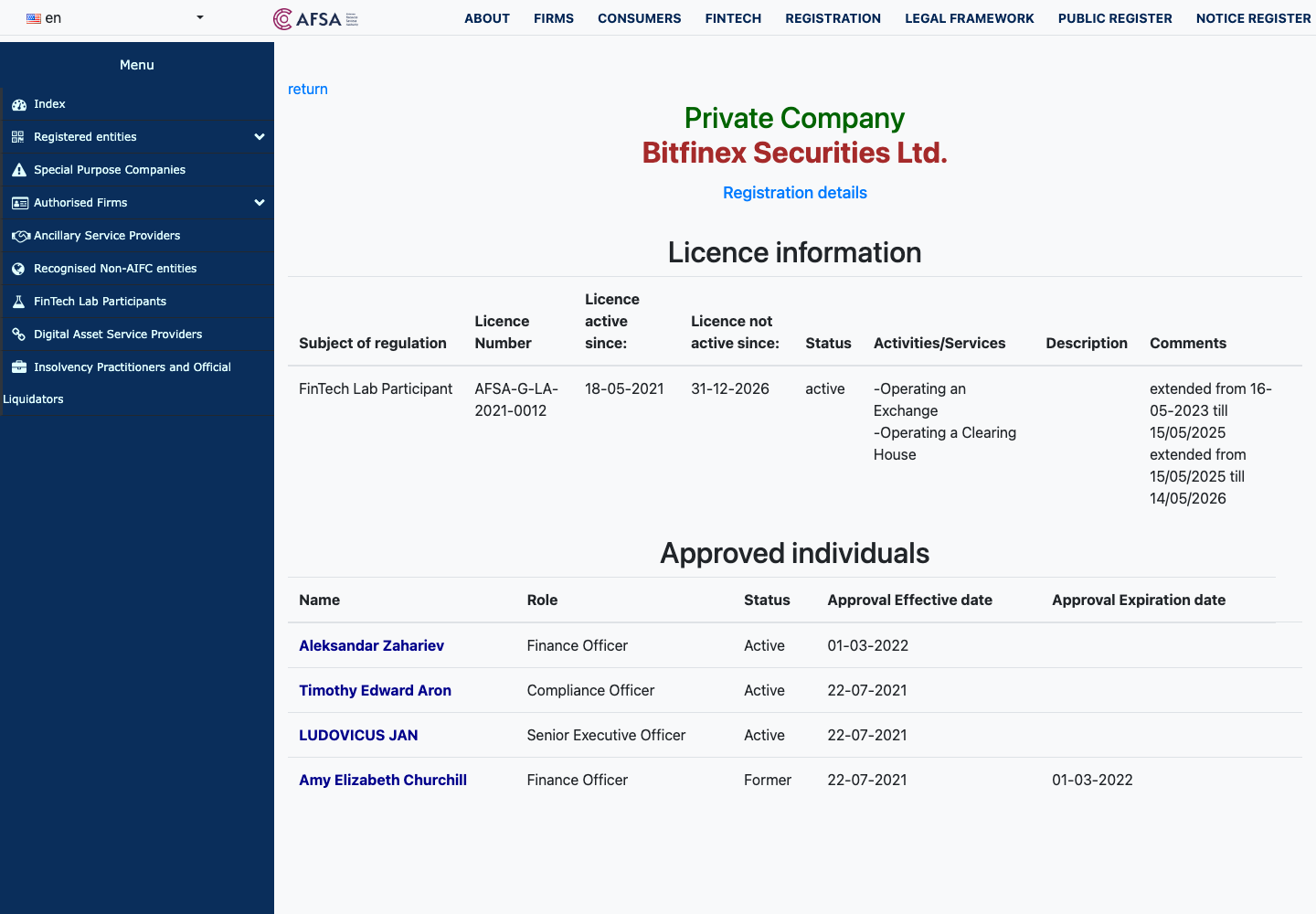Select Special Purpose Companies in the sidebar
1316x914 pixels.
pyautogui.click(x=137, y=170)
